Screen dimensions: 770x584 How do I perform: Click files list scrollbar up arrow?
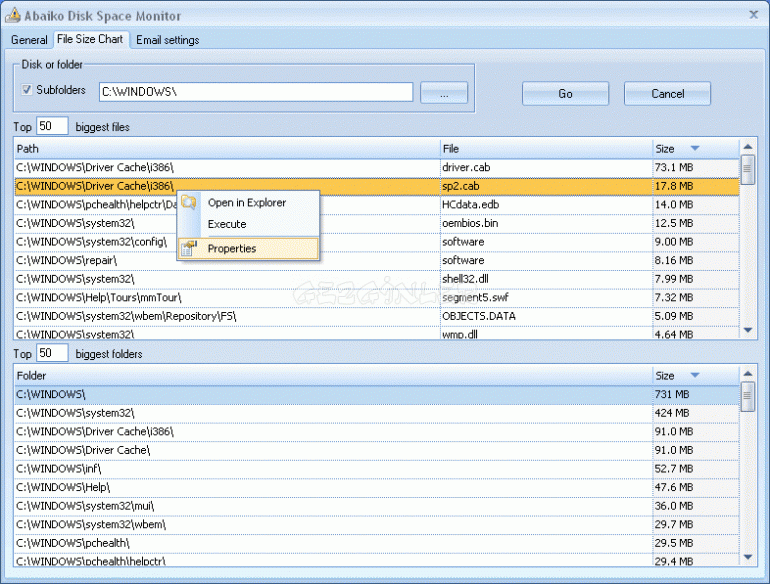[x=748, y=146]
